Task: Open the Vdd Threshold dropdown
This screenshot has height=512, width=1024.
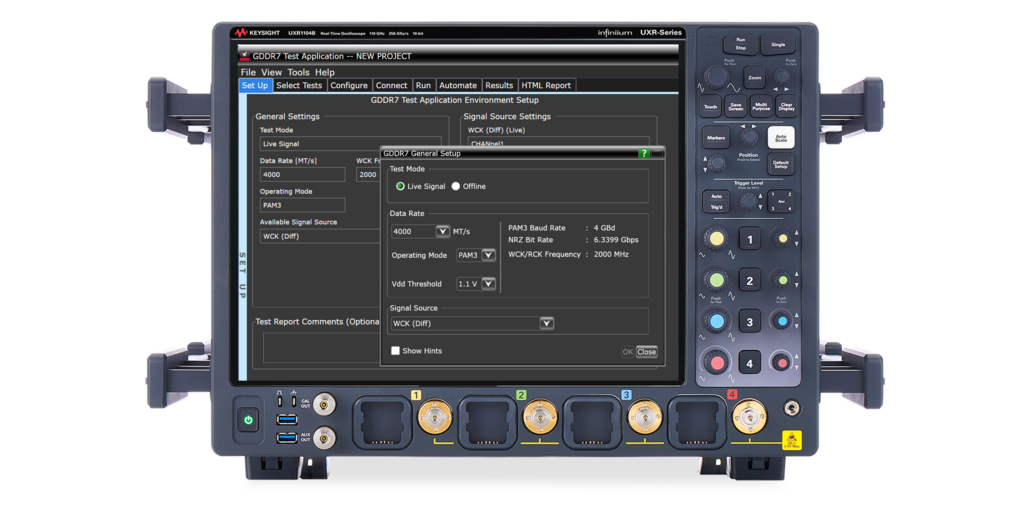Action: tap(488, 284)
